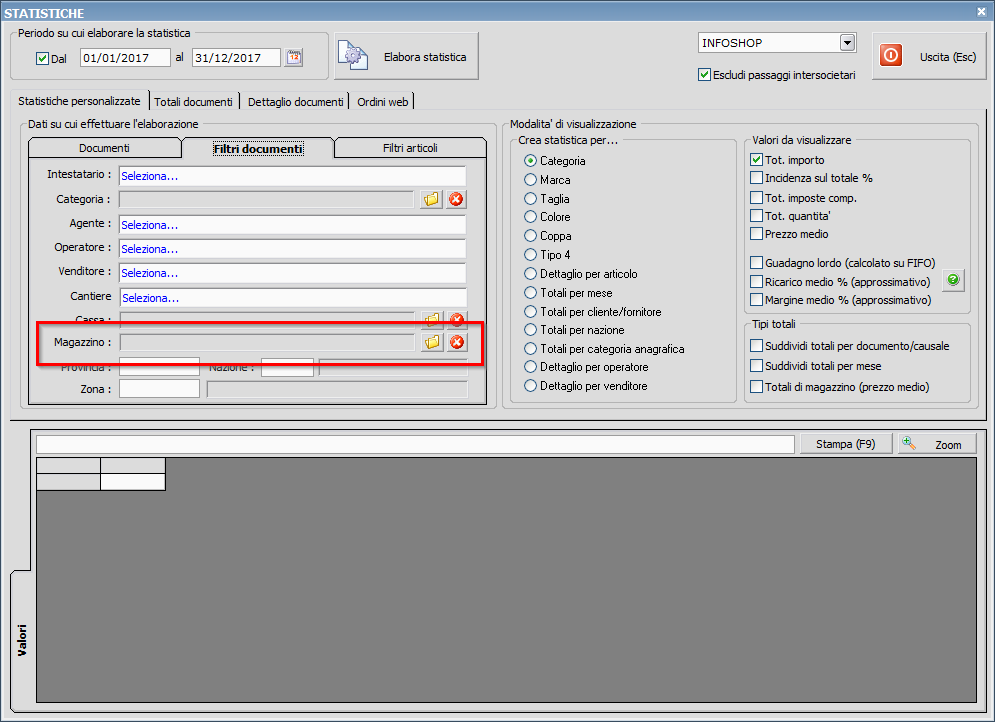This screenshot has height=722, width=995.
Task: Open folder browse icon for Cassa
Action: [432, 318]
